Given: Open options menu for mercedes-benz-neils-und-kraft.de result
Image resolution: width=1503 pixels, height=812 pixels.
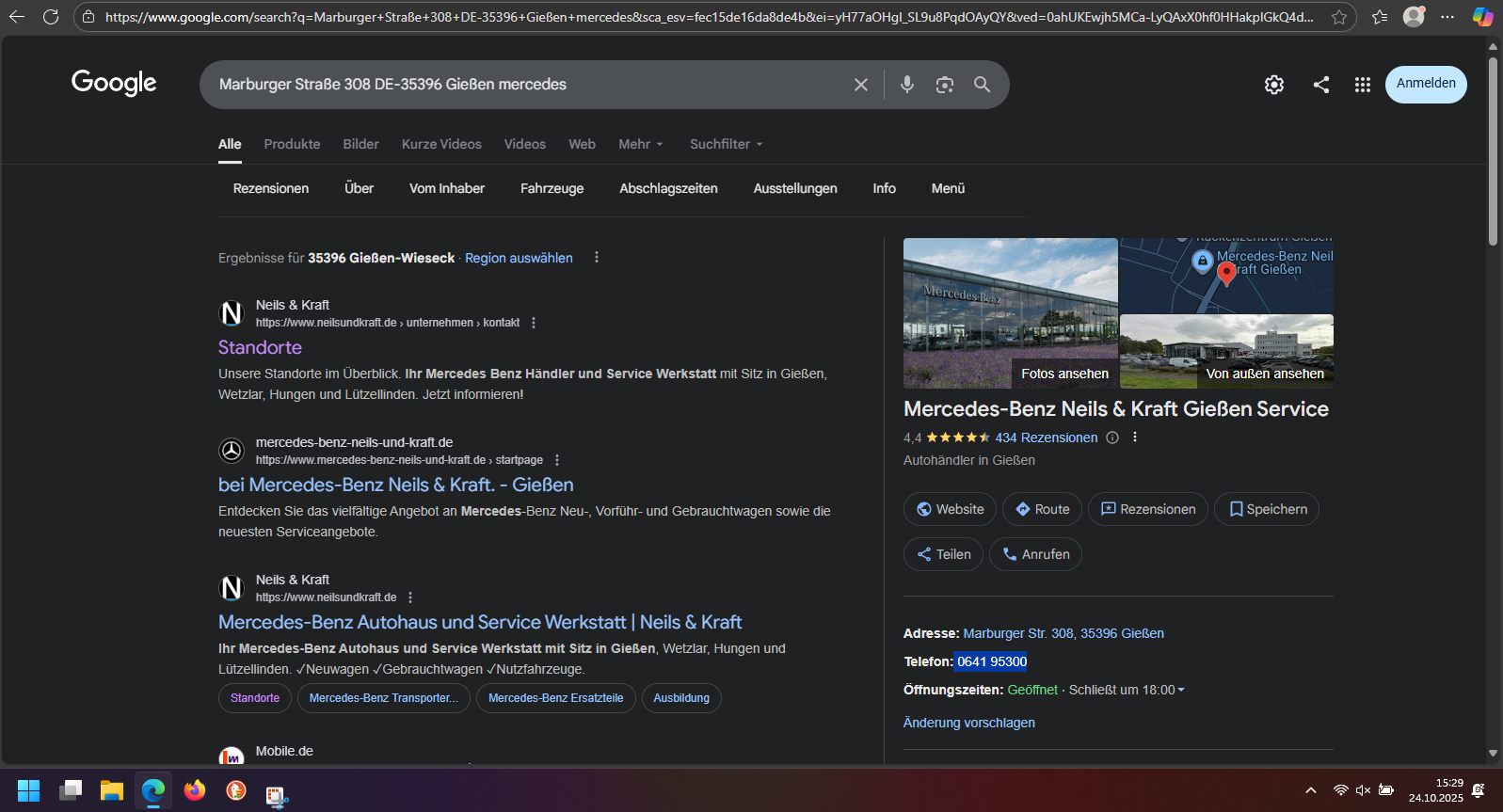Looking at the screenshot, I should 557,460.
